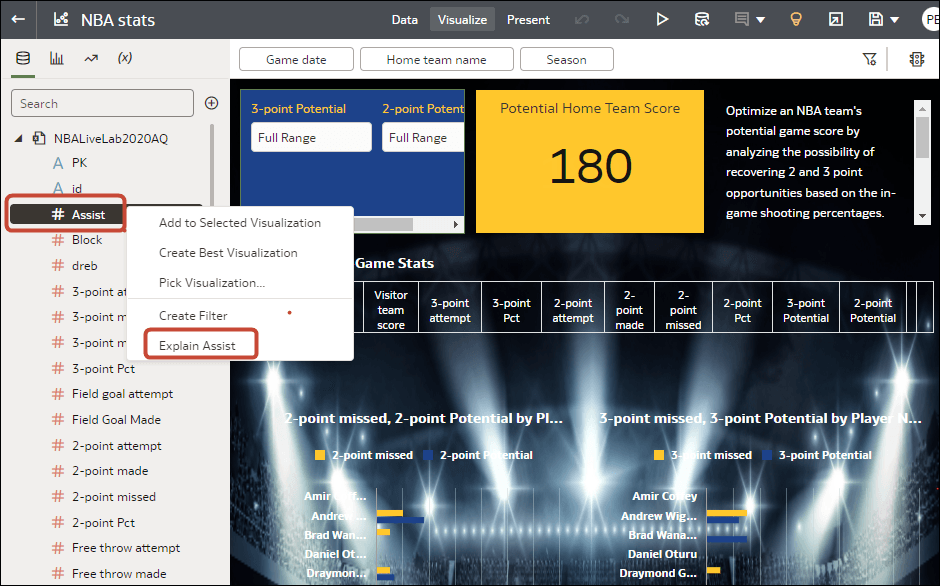This screenshot has width=940, height=586.
Task: Open the Calculations (x) tab
Action: (x=125, y=58)
